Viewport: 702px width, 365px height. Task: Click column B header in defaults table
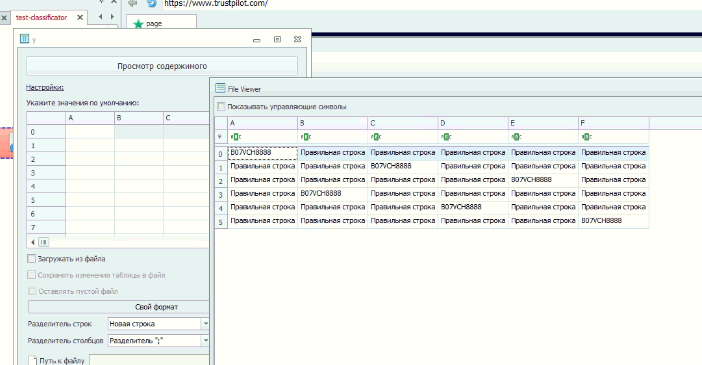tap(139, 118)
